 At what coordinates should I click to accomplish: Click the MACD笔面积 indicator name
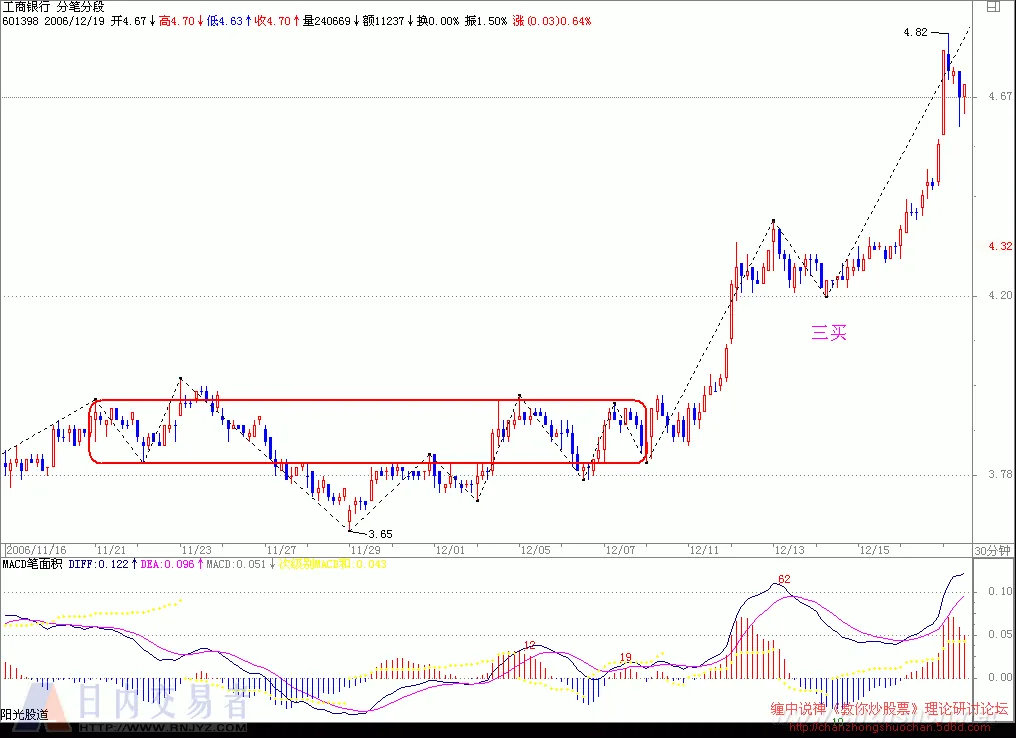click(x=32, y=564)
